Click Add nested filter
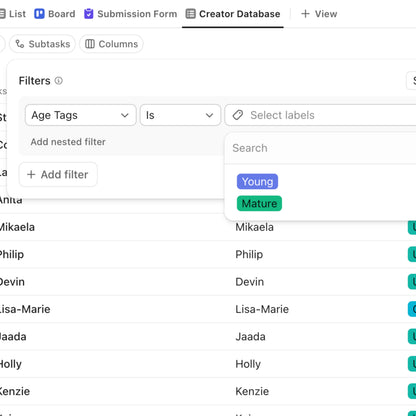The image size is (416, 416). (x=68, y=142)
